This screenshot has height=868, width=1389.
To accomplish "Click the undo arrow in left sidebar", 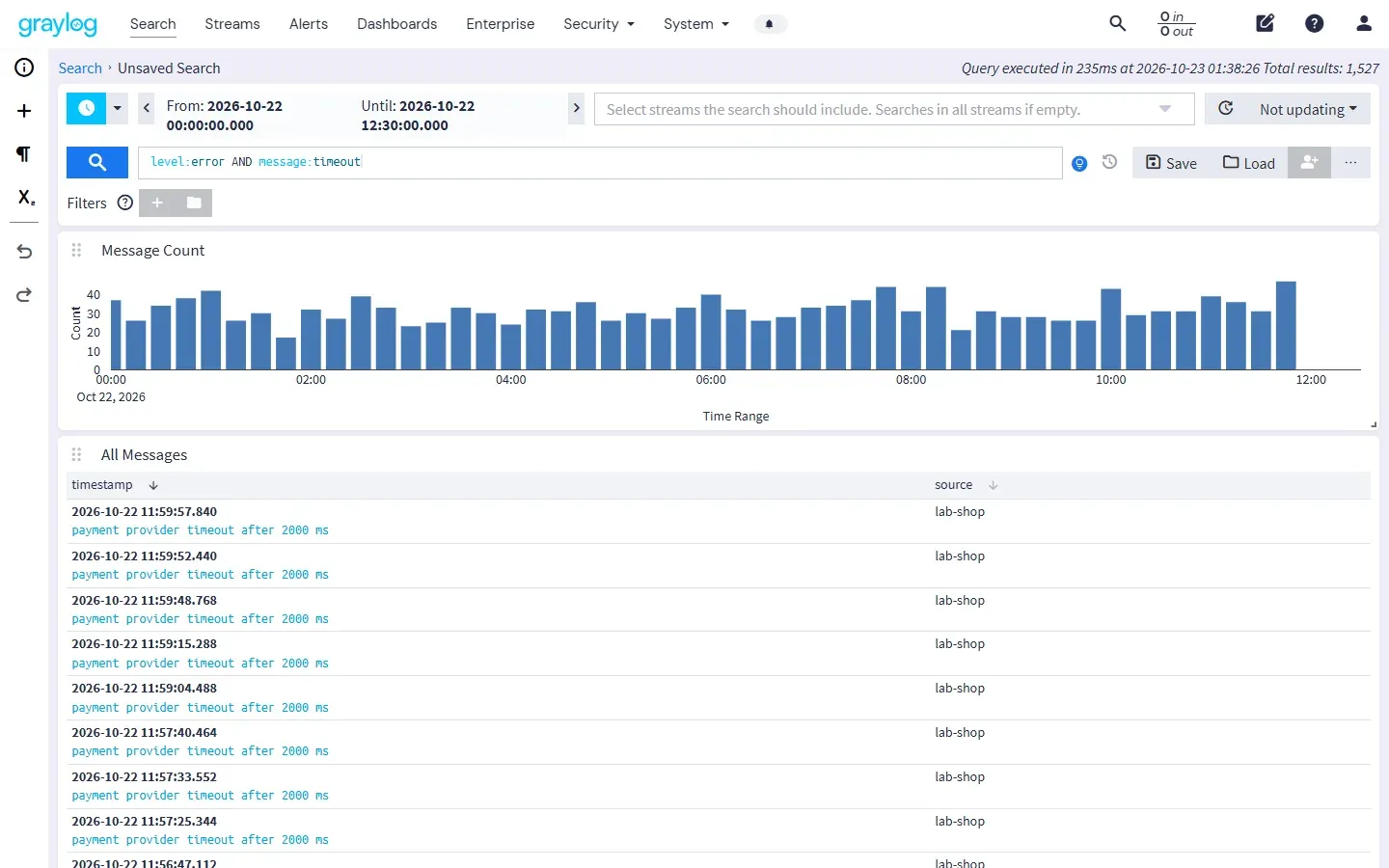I will click(x=24, y=252).
